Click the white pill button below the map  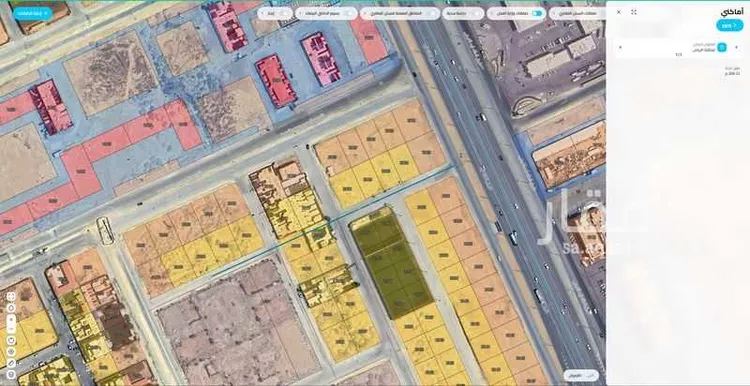581,375
